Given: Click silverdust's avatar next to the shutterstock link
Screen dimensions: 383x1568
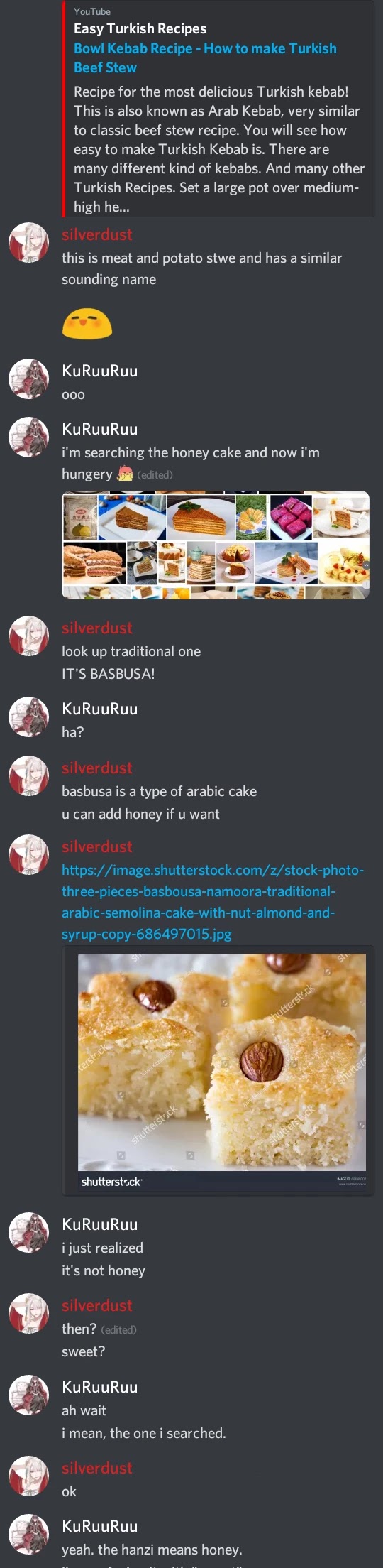Looking at the screenshot, I should point(28,854).
